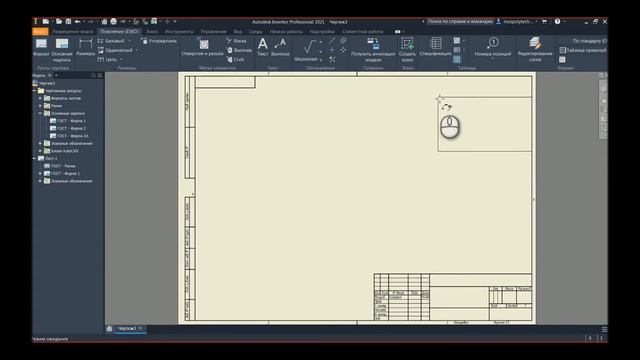Select the Высечка punch note tool
Viewport: 640px width, 360px height.
pyautogui.click(x=239, y=50)
